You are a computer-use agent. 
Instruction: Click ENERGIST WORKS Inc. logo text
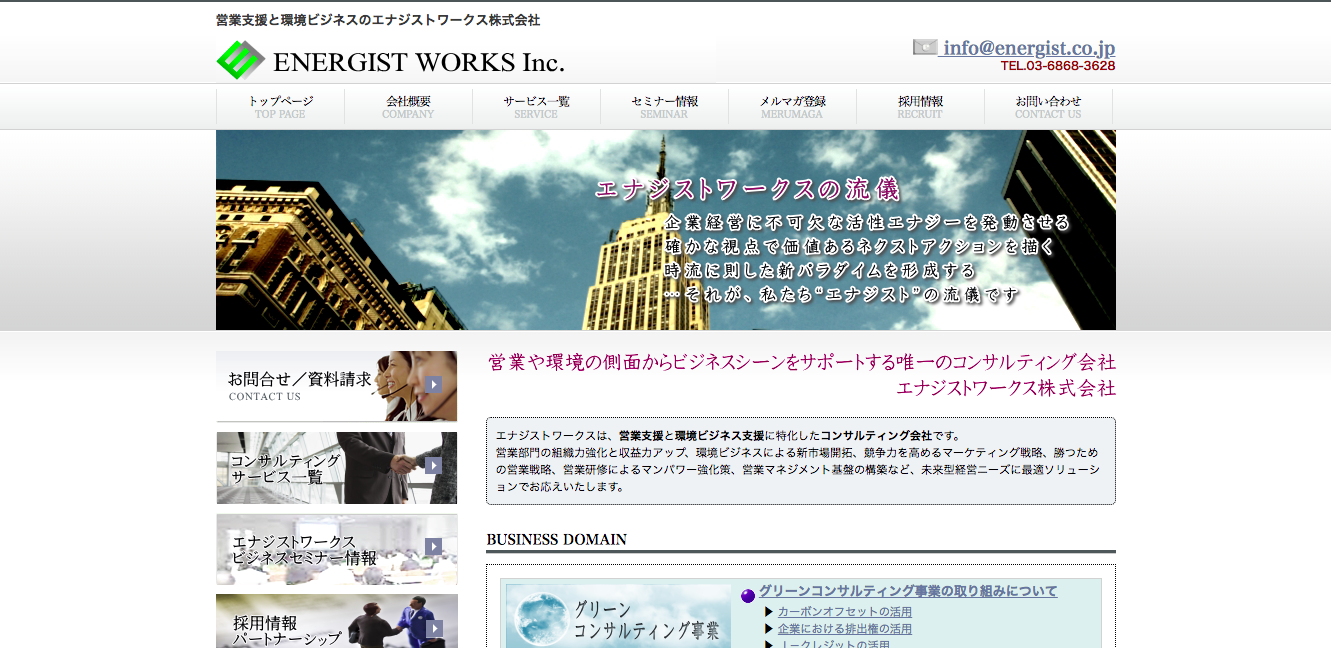click(419, 63)
